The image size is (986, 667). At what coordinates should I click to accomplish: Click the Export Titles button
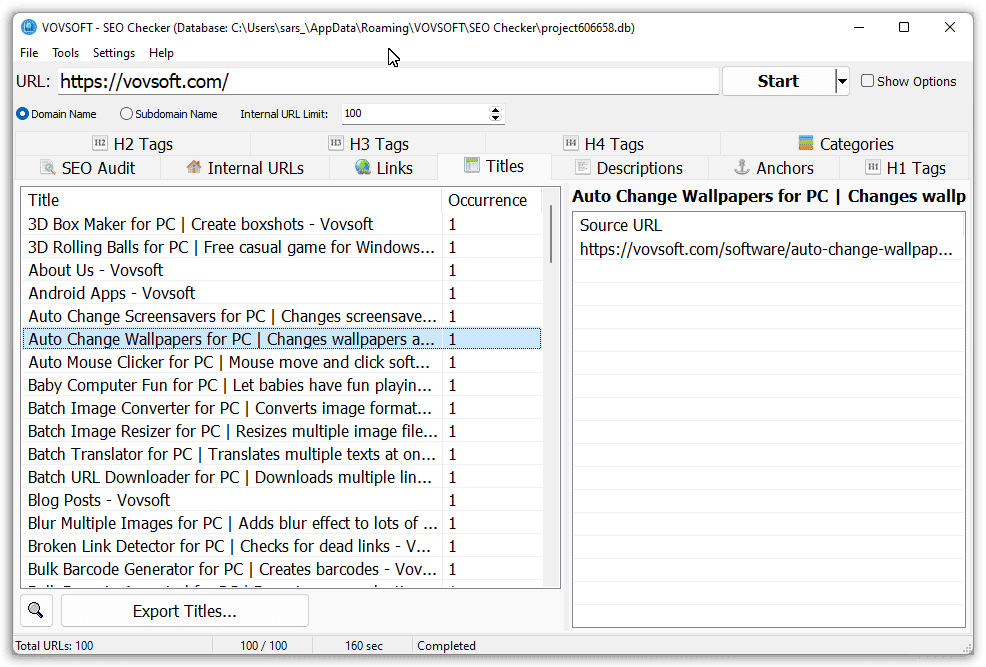pyautogui.click(x=185, y=611)
